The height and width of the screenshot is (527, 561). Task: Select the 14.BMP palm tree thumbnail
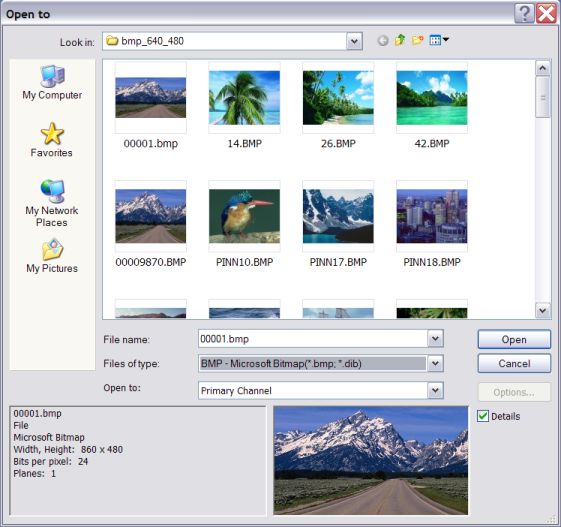[244, 98]
